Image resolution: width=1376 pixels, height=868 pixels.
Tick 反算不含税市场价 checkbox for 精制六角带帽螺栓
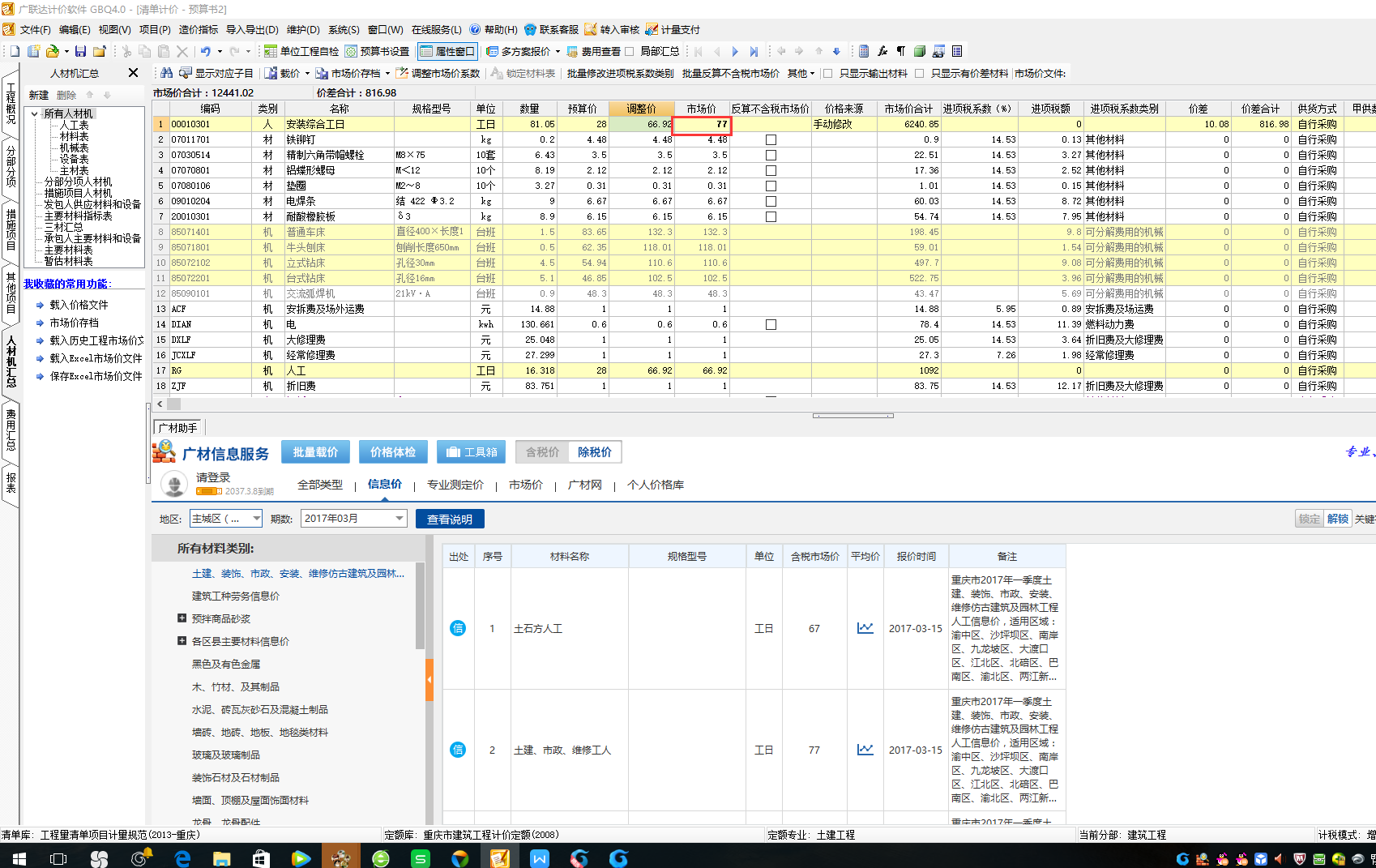771,155
